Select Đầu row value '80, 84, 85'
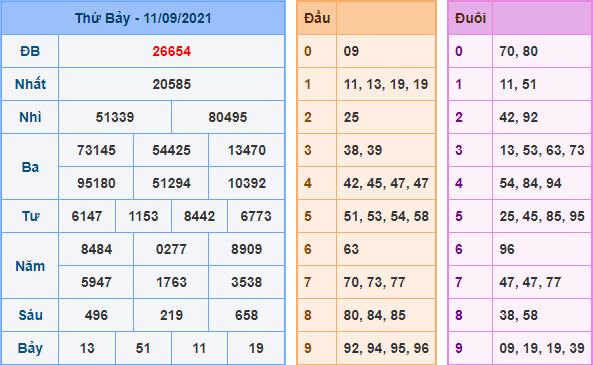Viewport: 593px width, 365px height. [374, 315]
